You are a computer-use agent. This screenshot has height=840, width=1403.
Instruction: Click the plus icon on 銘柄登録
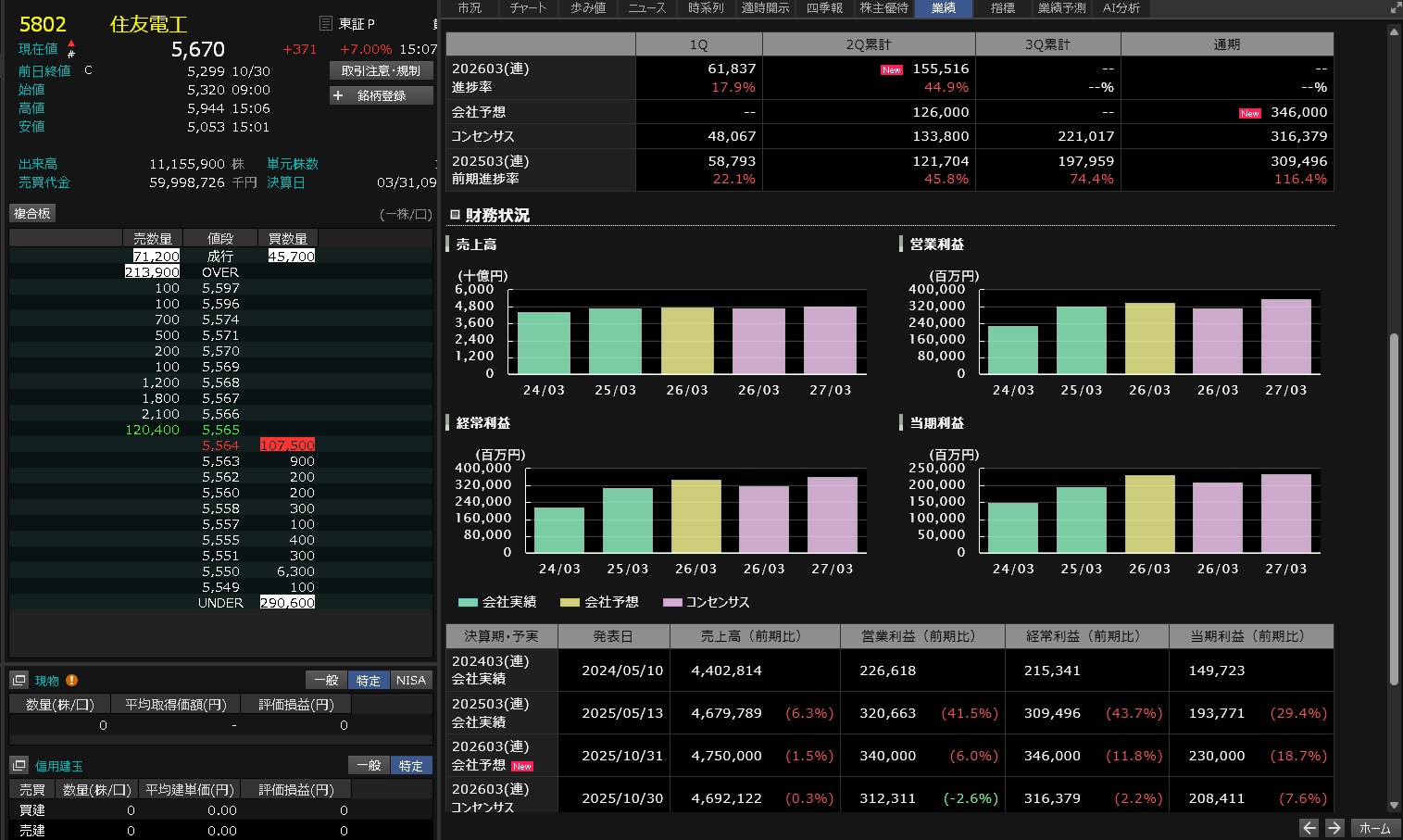(x=338, y=95)
